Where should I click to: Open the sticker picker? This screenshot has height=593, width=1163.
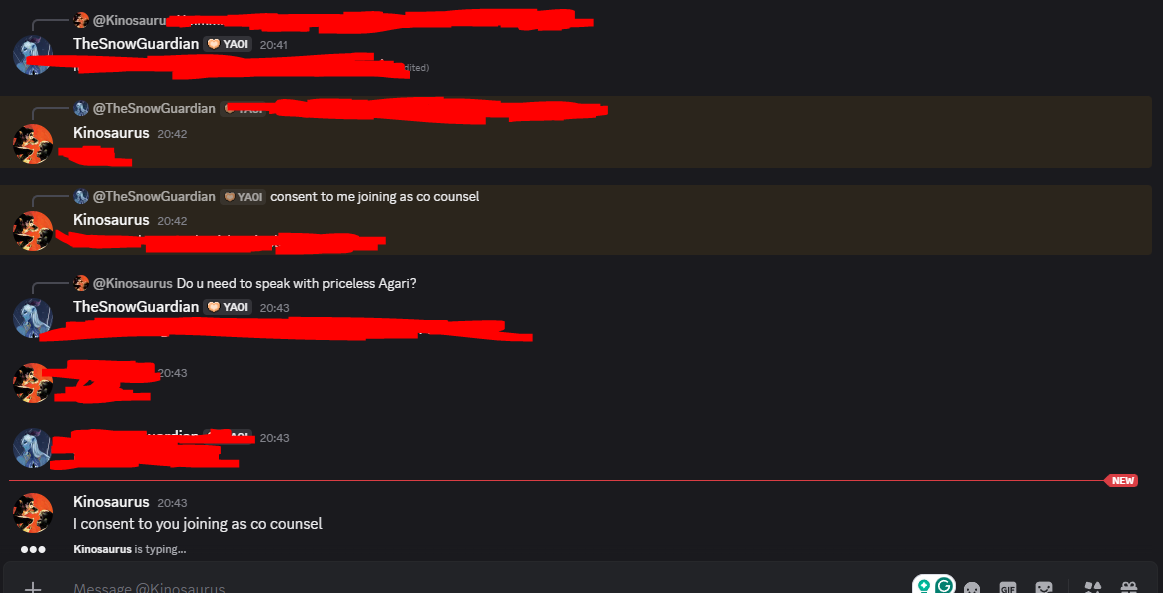point(1044,588)
